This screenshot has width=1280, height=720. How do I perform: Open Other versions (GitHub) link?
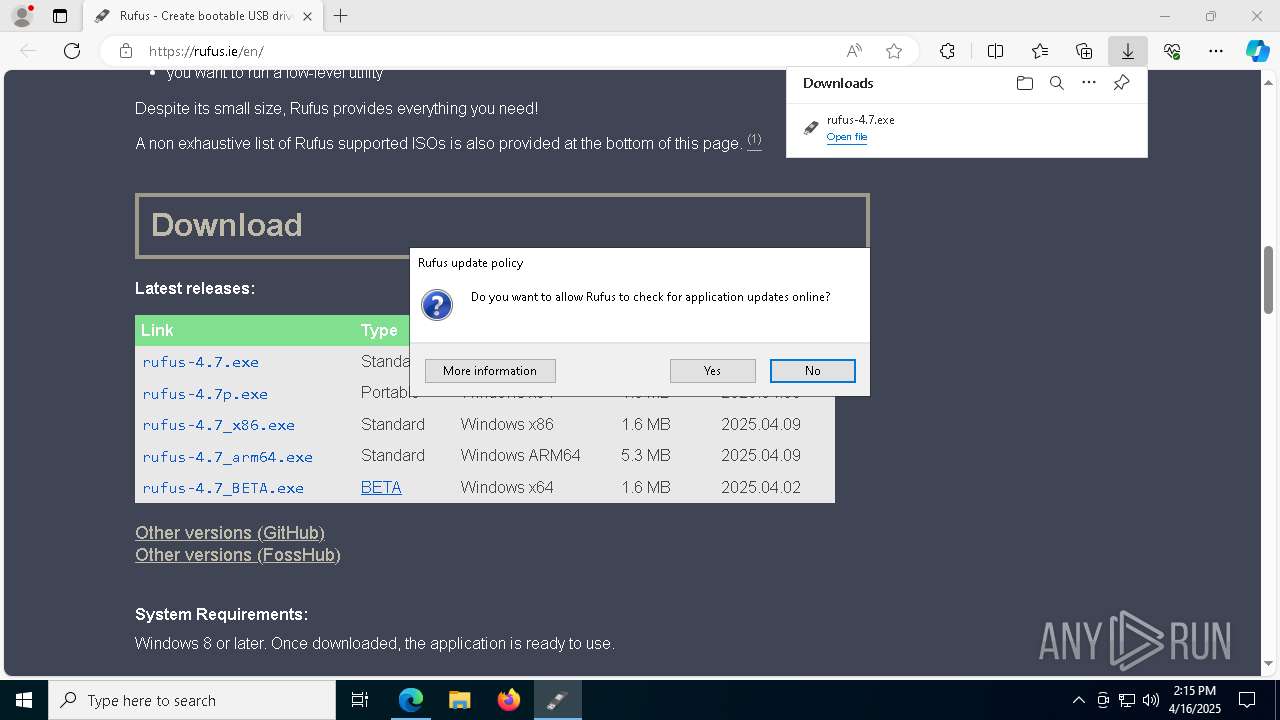(x=230, y=533)
